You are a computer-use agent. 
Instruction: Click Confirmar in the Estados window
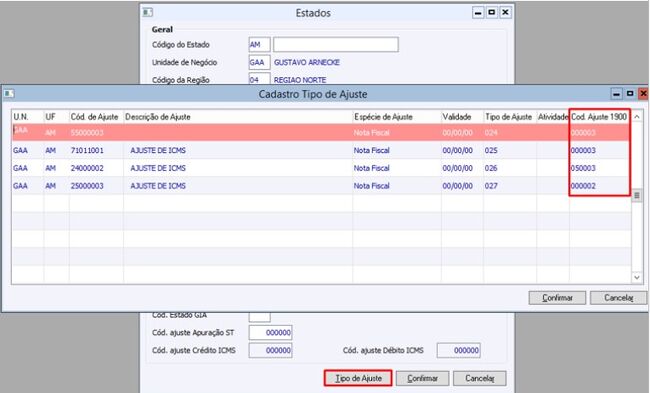(422, 378)
